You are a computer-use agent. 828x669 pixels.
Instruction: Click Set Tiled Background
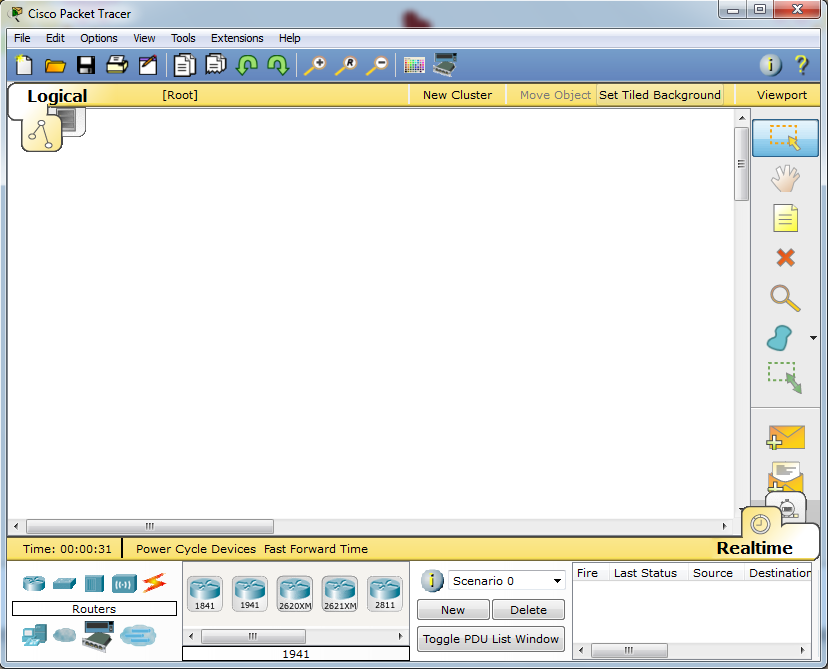tap(660, 95)
